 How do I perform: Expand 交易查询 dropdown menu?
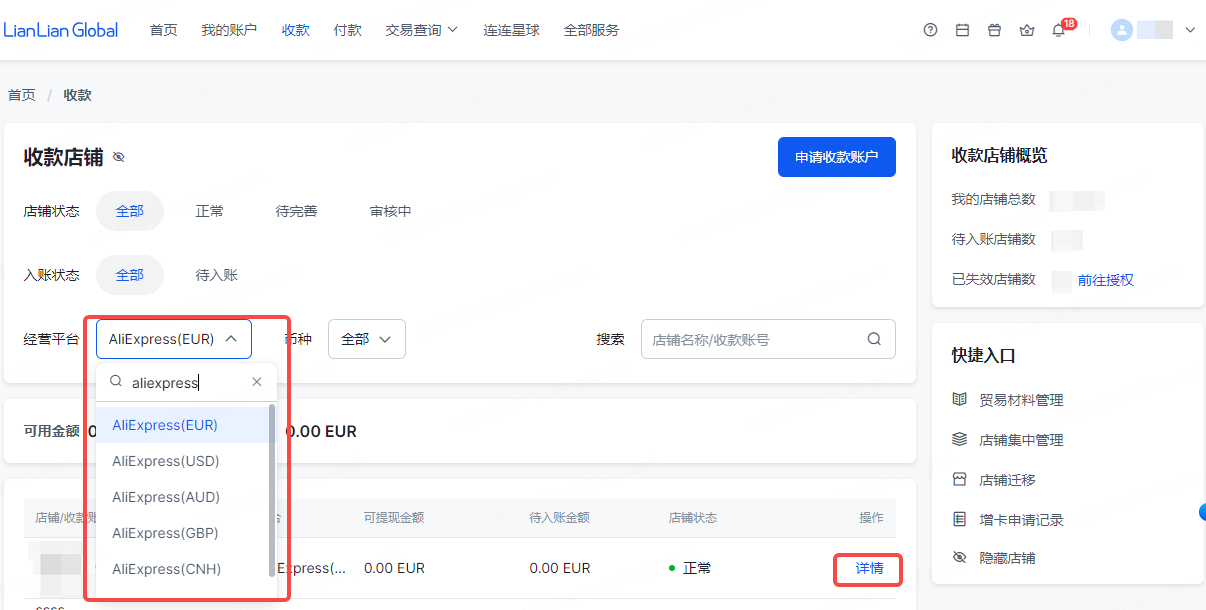(422, 30)
